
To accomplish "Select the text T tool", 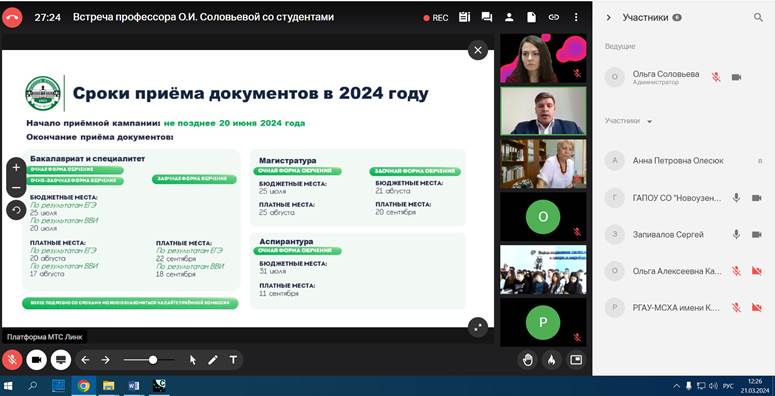I will pyautogui.click(x=233, y=360).
